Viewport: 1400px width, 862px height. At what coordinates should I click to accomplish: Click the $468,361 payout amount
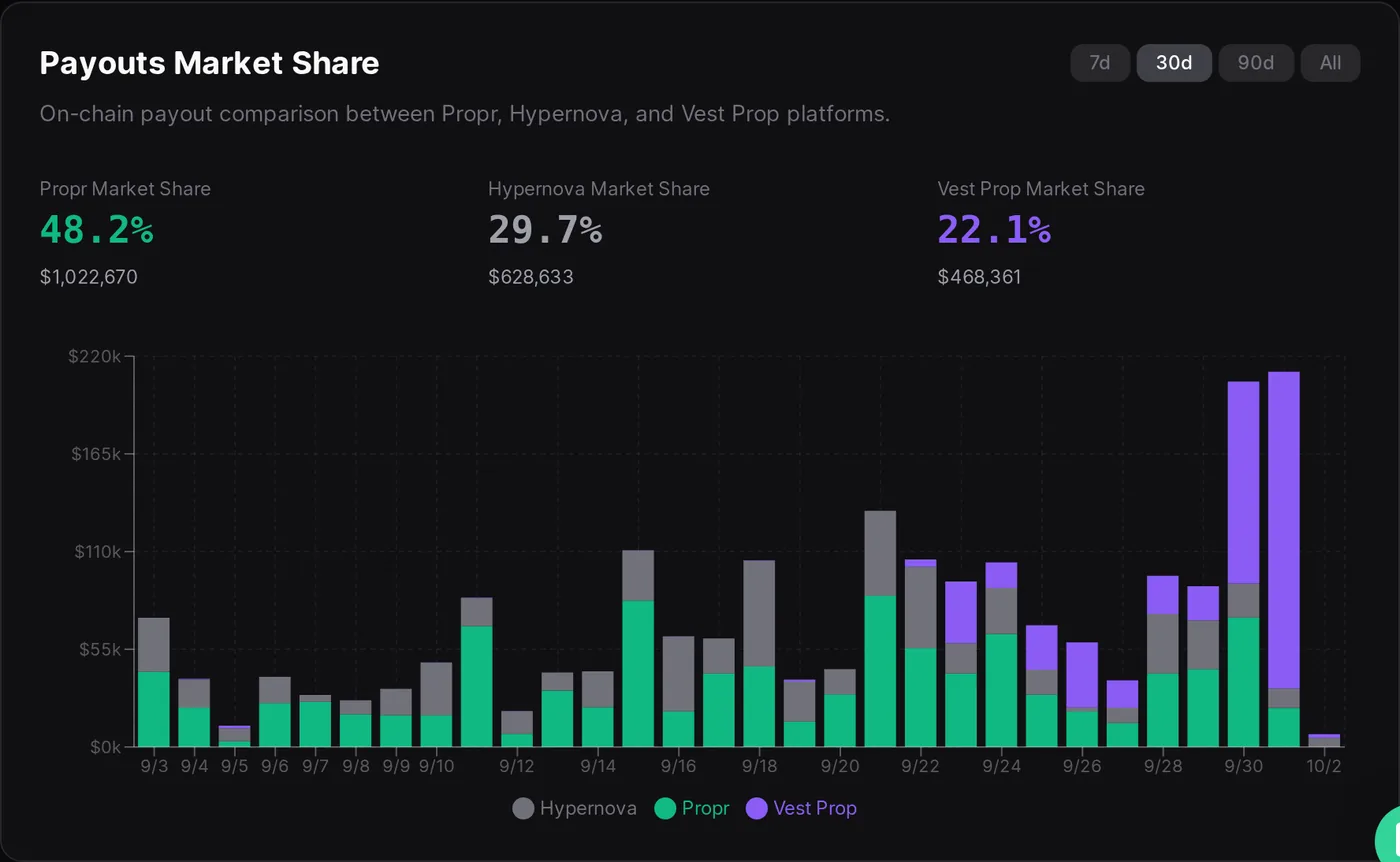coord(980,277)
